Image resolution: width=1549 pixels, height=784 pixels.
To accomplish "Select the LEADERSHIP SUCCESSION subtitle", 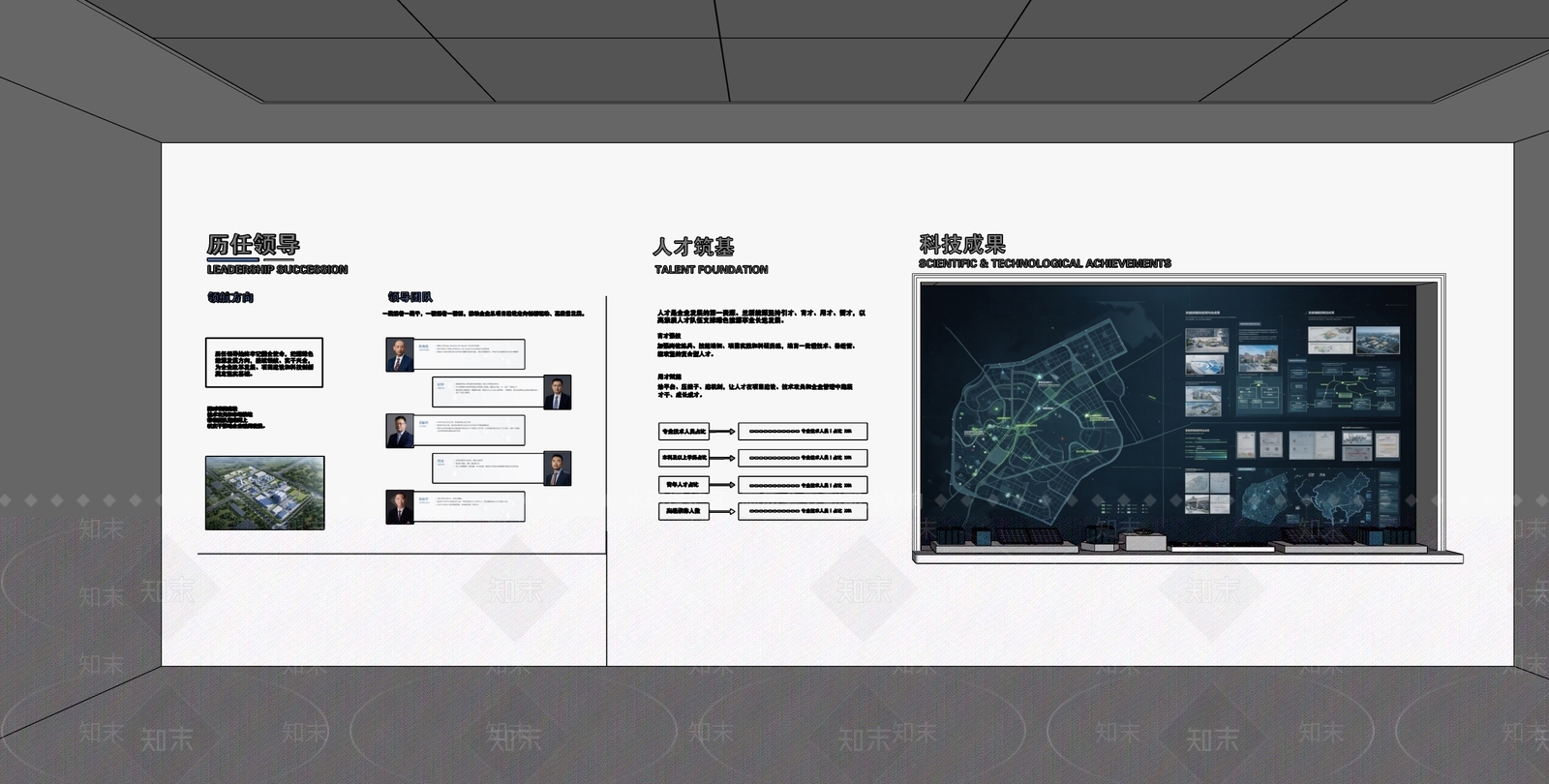I will click(x=277, y=270).
